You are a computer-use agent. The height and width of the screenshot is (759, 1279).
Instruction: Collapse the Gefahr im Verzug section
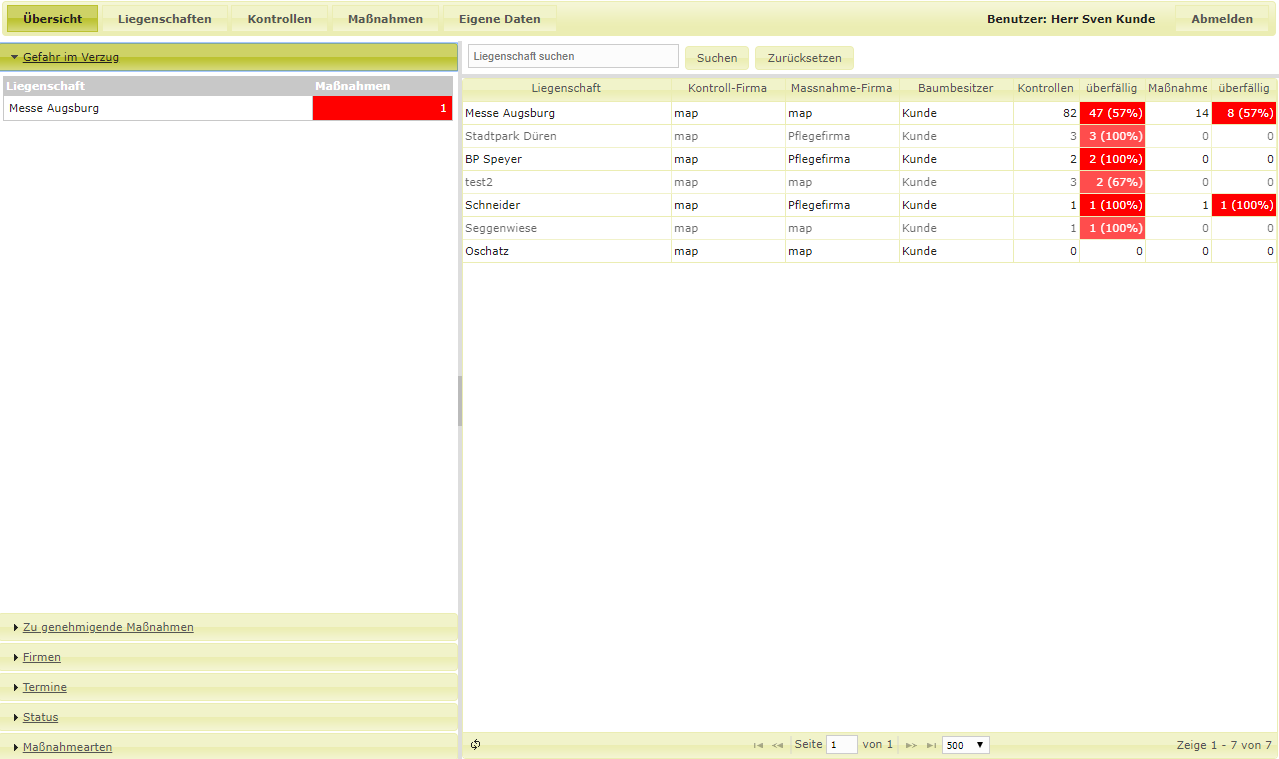pyautogui.click(x=70, y=57)
